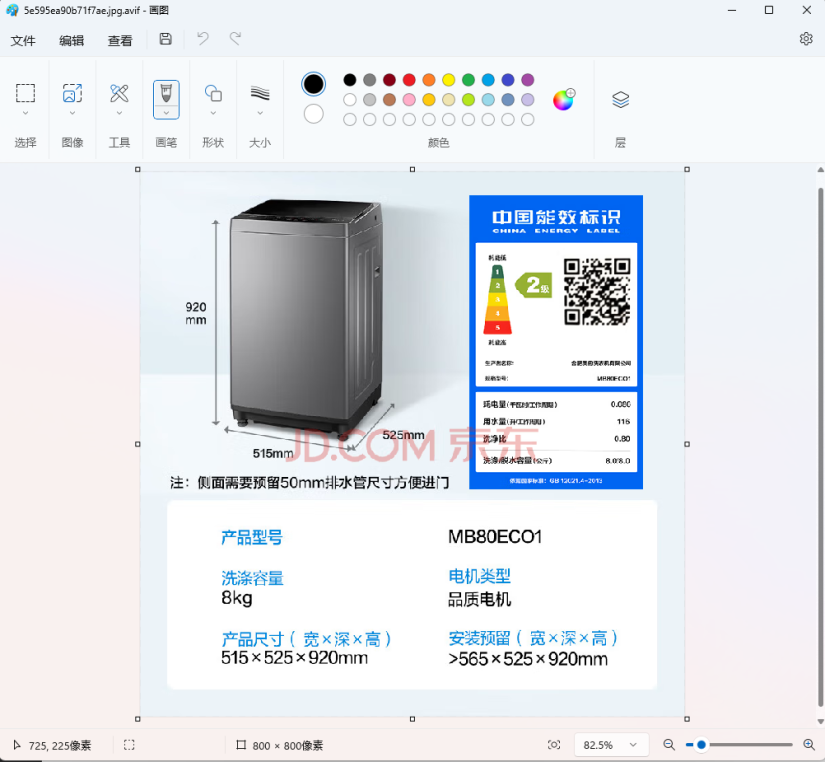825x762 pixels.
Task: Fit canvas to window using status bar icon
Action: tap(554, 745)
